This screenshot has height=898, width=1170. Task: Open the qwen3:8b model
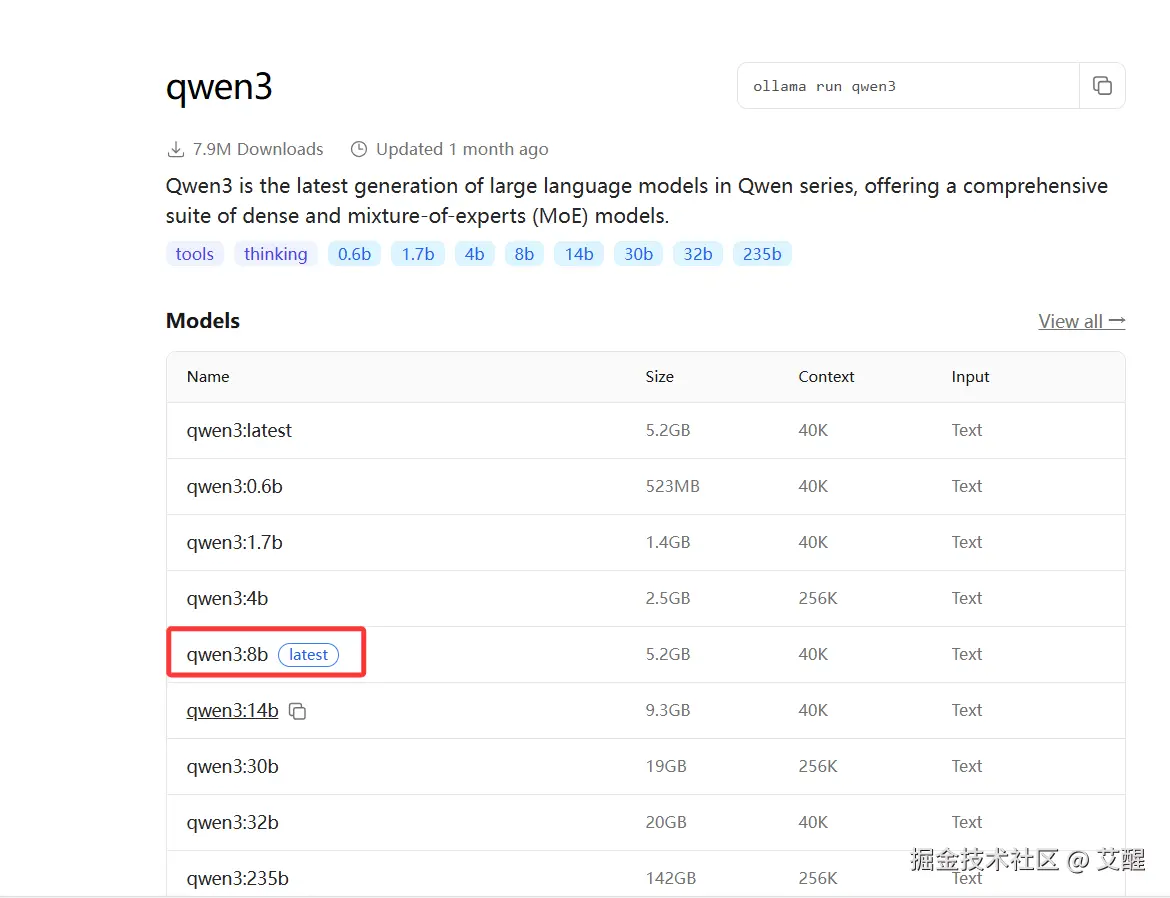pos(227,655)
